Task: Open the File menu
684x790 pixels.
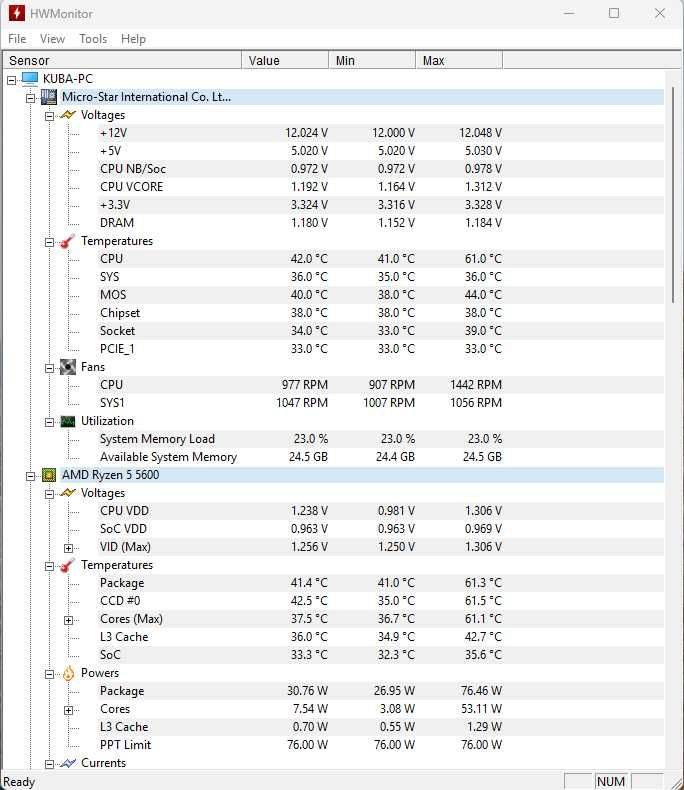Action: (17, 39)
